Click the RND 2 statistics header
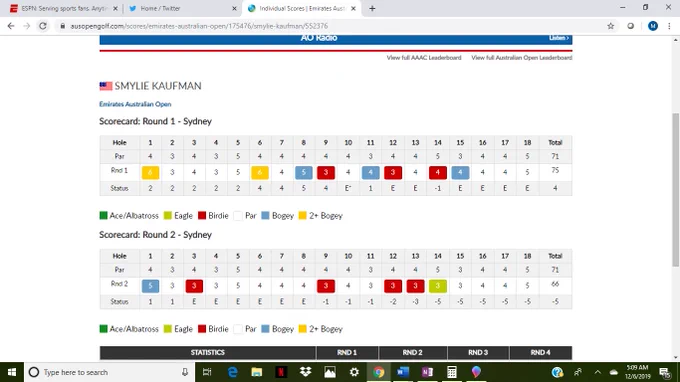The height and width of the screenshot is (382, 680). [x=412, y=353]
